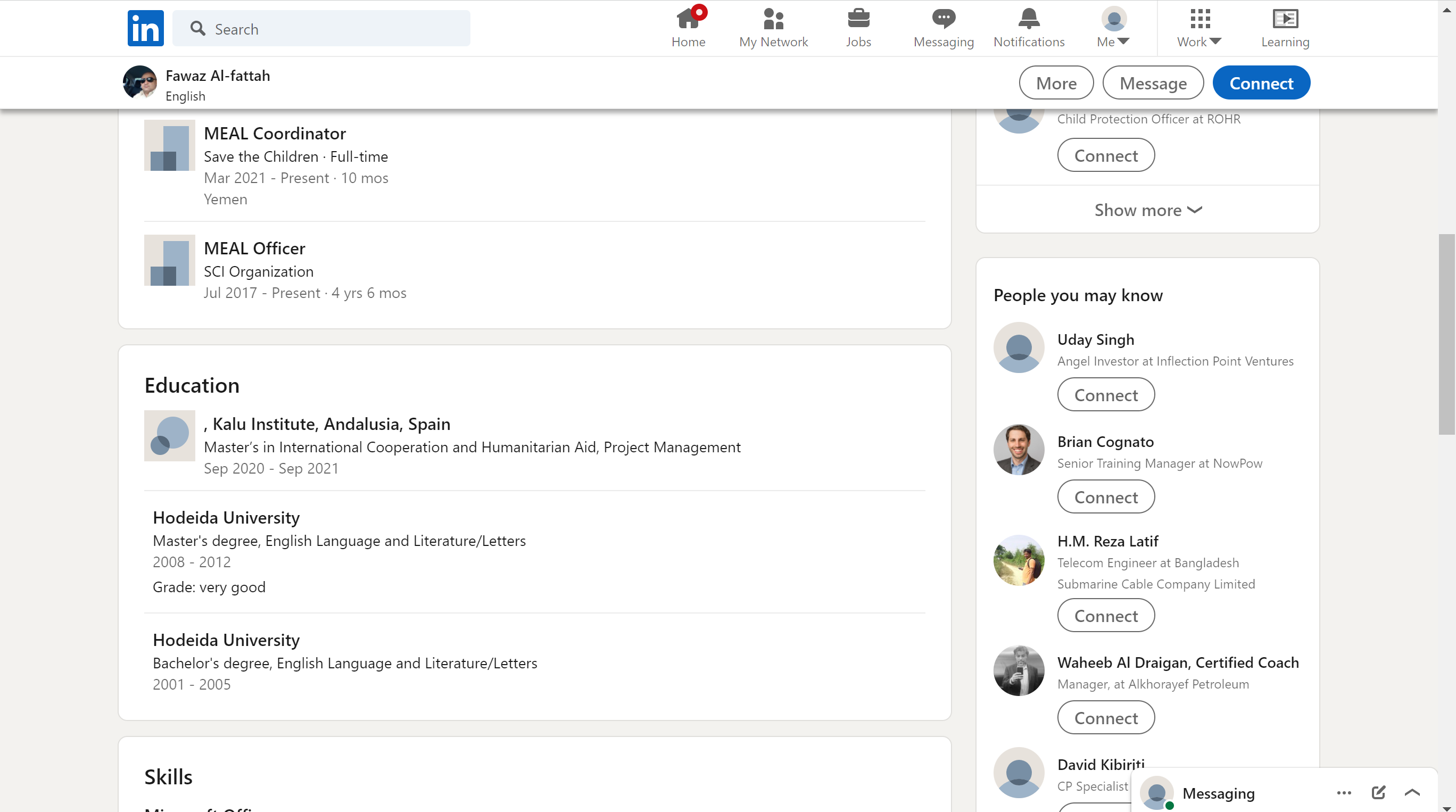Open the Work apps dropdown
This screenshot has width=1456, height=812.
[x=1199, y=27]
